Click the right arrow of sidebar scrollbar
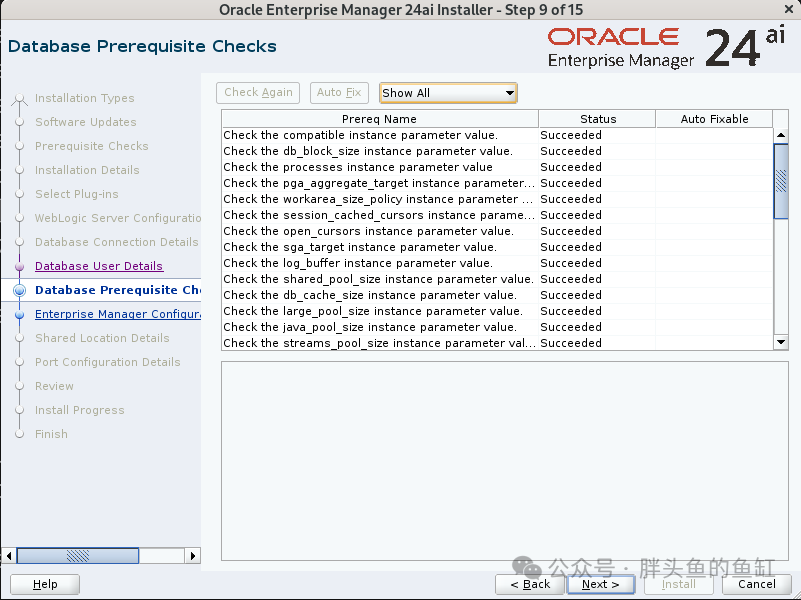The width and height of the screenshot is (801, 600). click(x=193, y=556)
